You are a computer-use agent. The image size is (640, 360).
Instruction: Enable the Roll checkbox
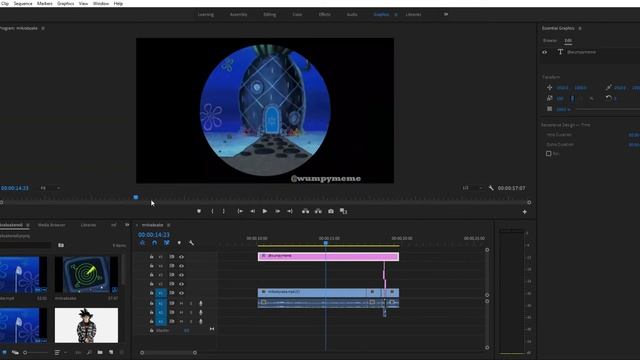tap(549, 153)
